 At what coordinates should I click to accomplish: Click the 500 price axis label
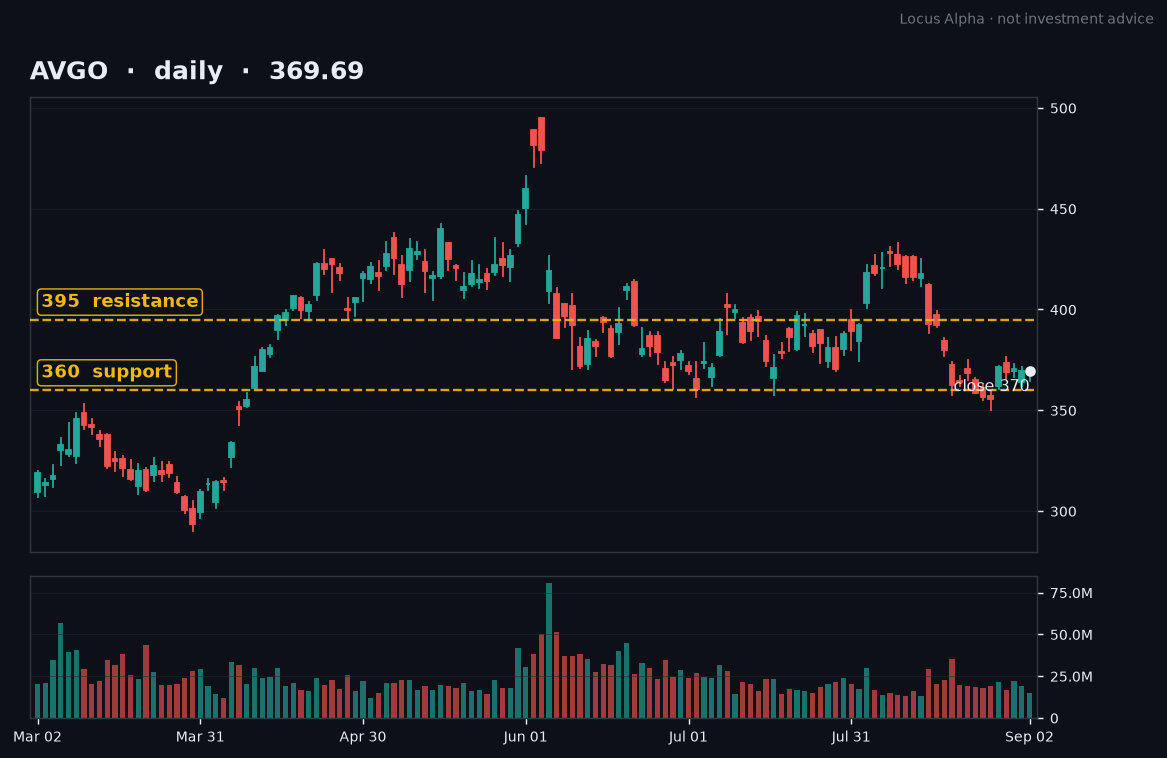1063,109
